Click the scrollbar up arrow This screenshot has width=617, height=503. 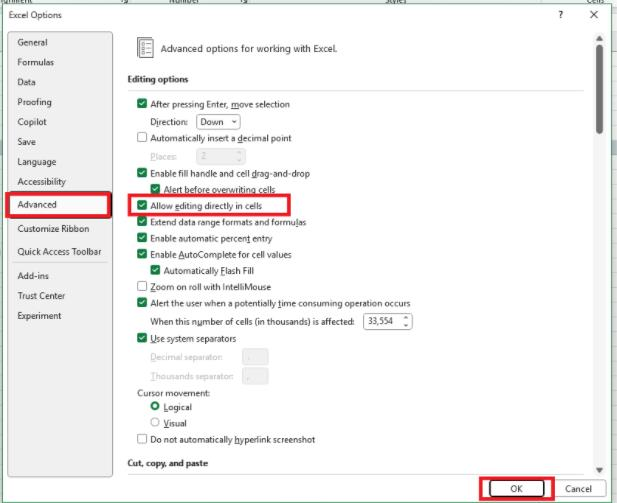(599, 39)
